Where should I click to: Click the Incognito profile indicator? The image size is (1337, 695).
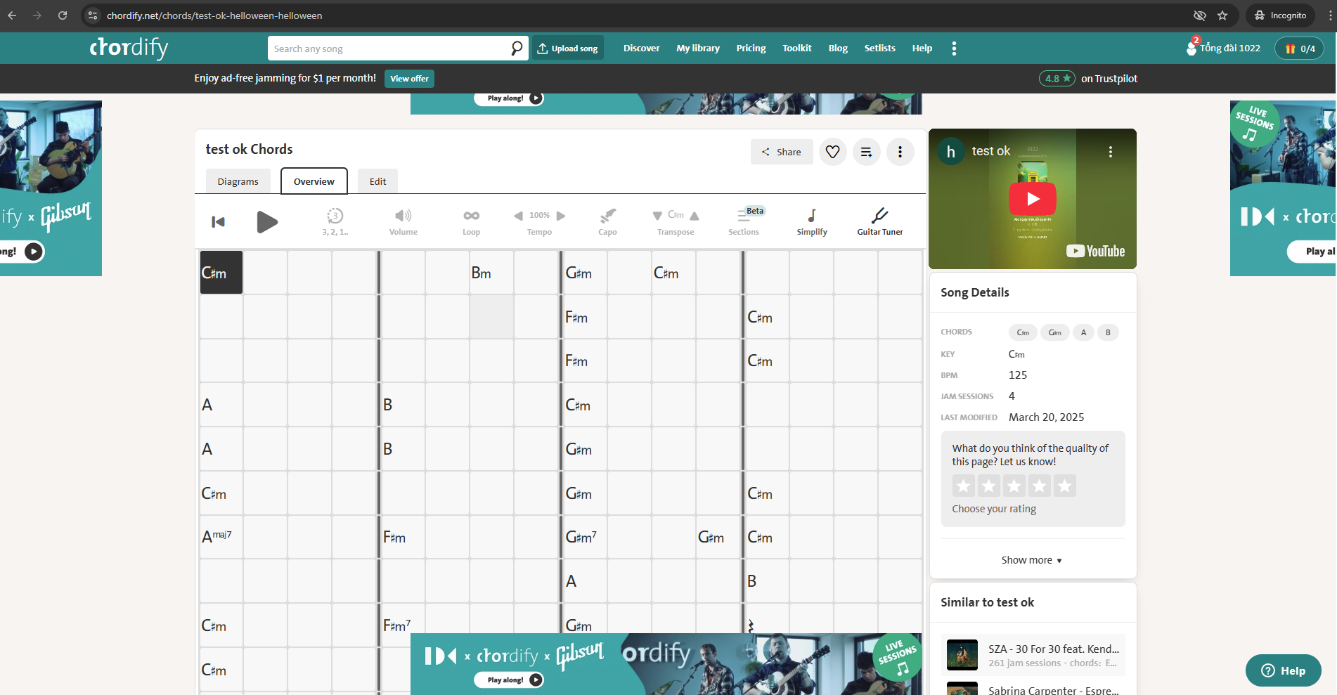(1279, 16)
